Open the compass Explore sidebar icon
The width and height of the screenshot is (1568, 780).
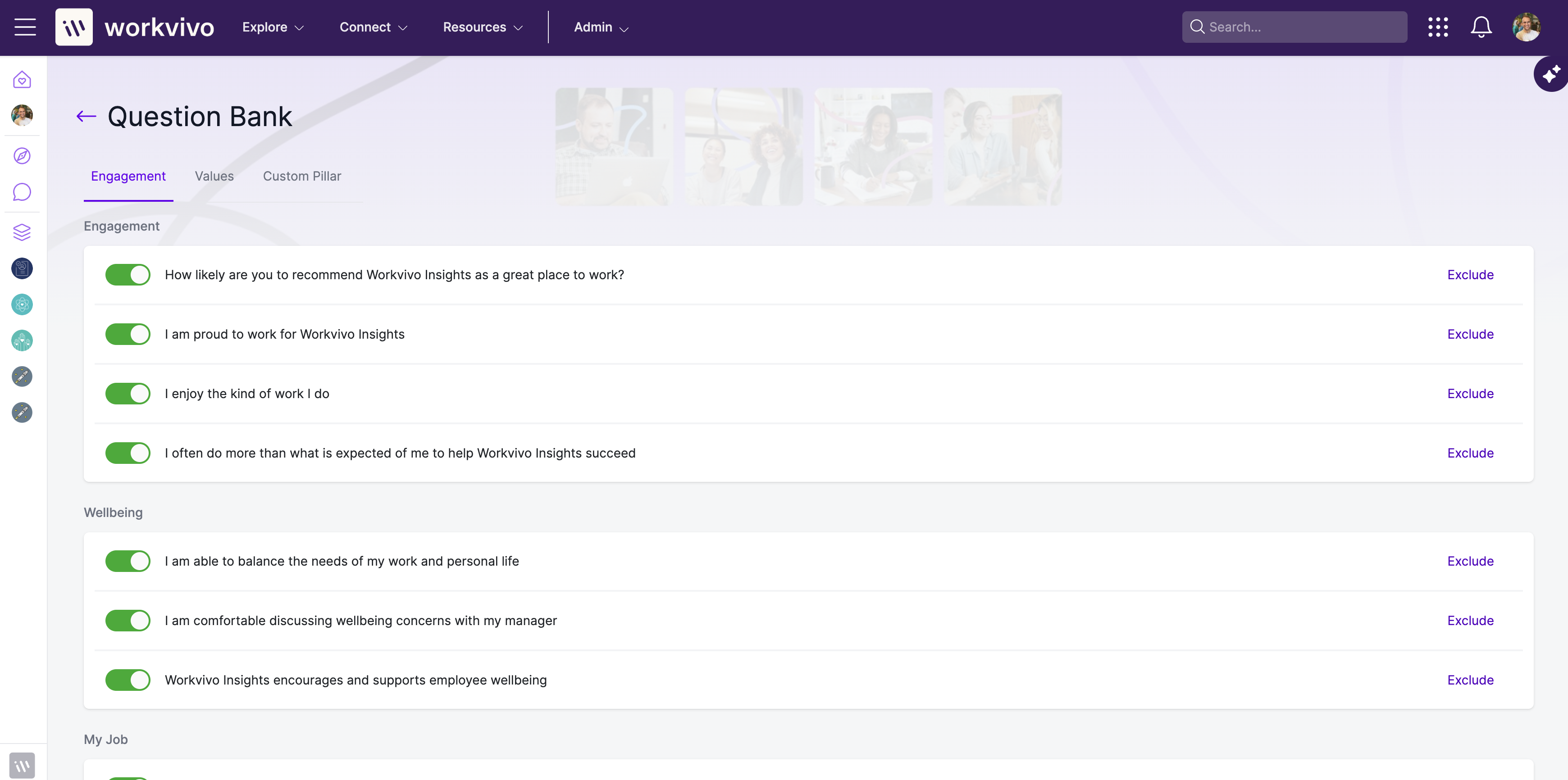(x=22, y=156)
